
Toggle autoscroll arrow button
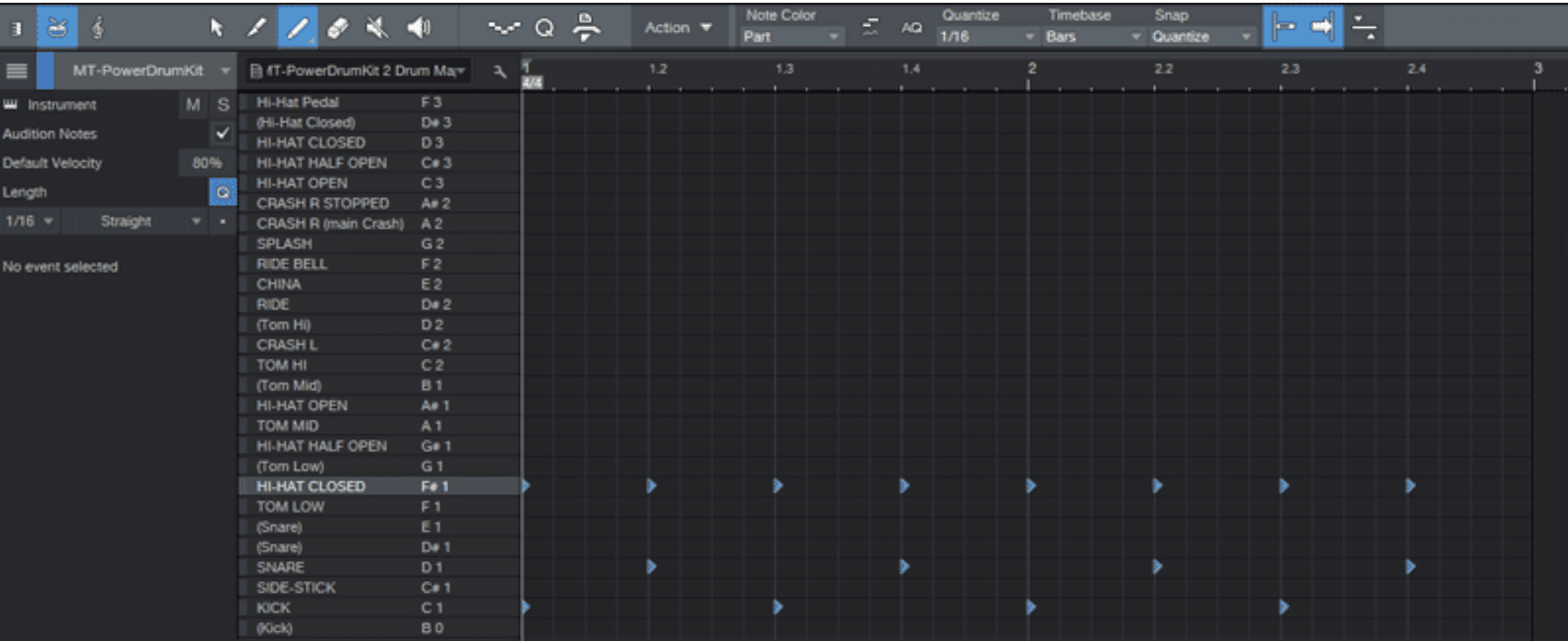(1323, 27)
